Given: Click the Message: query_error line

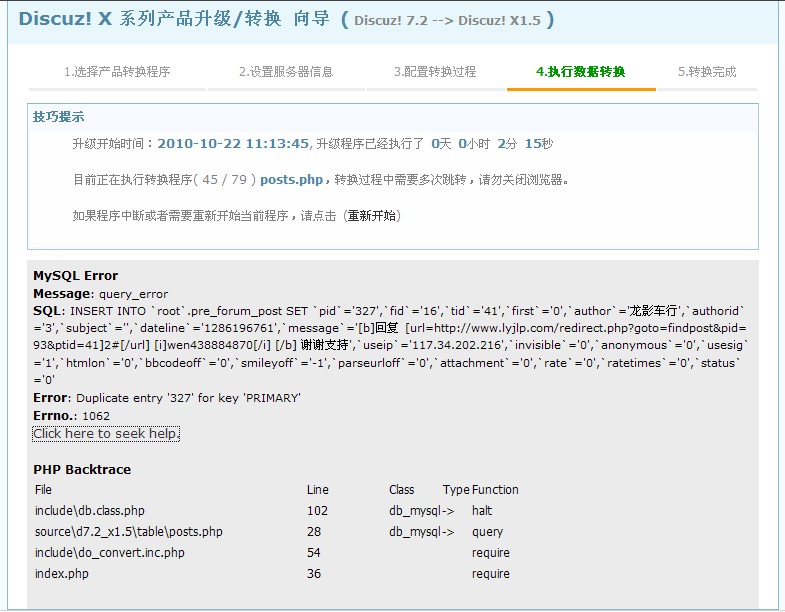Looking at the screenshot, I should [101, 293].
